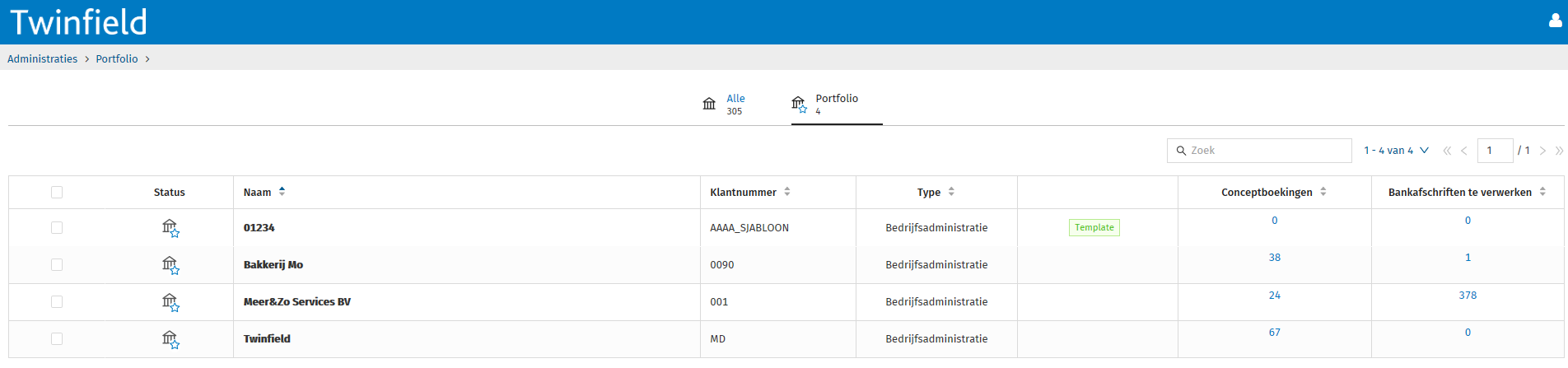Open the user profile icon
Image resolution: width=1568 pixels, height=368 pixels.
[1555, 21]
